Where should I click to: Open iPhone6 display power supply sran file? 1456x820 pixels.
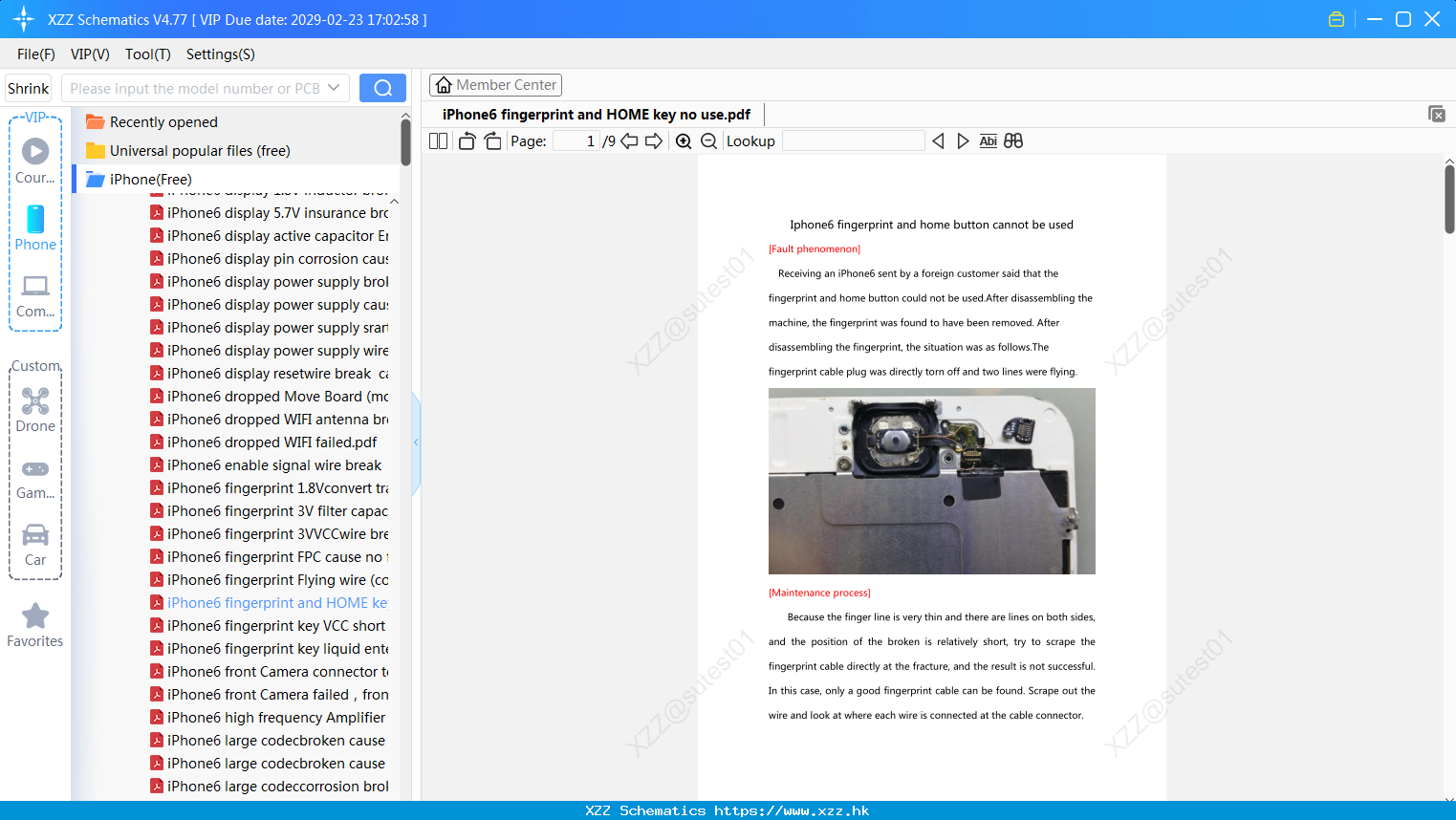270,328
